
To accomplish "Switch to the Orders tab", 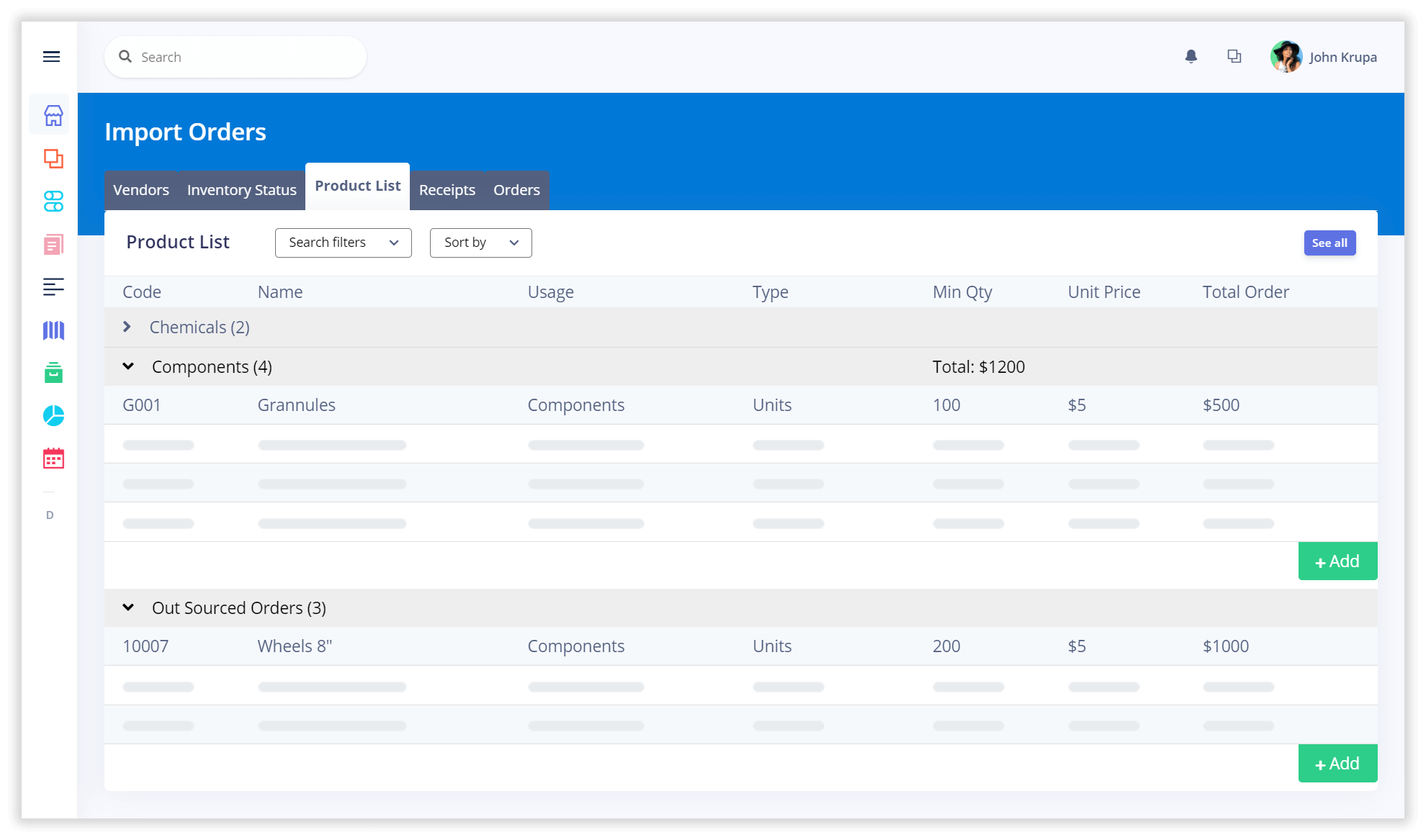I will [516, 190].
